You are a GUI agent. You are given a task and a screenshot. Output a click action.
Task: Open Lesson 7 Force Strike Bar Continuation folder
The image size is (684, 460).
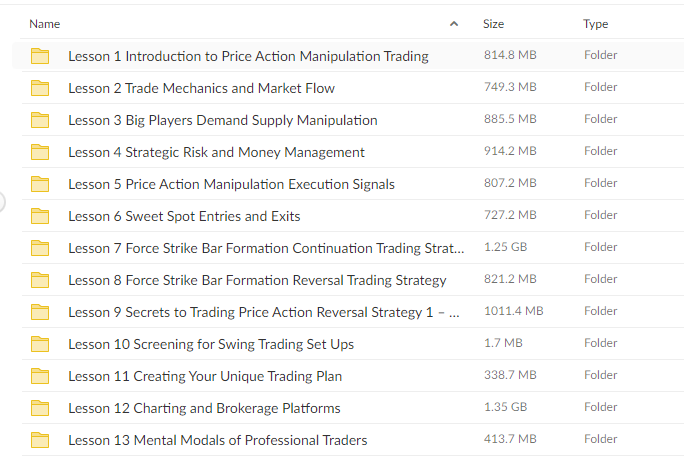266,248
